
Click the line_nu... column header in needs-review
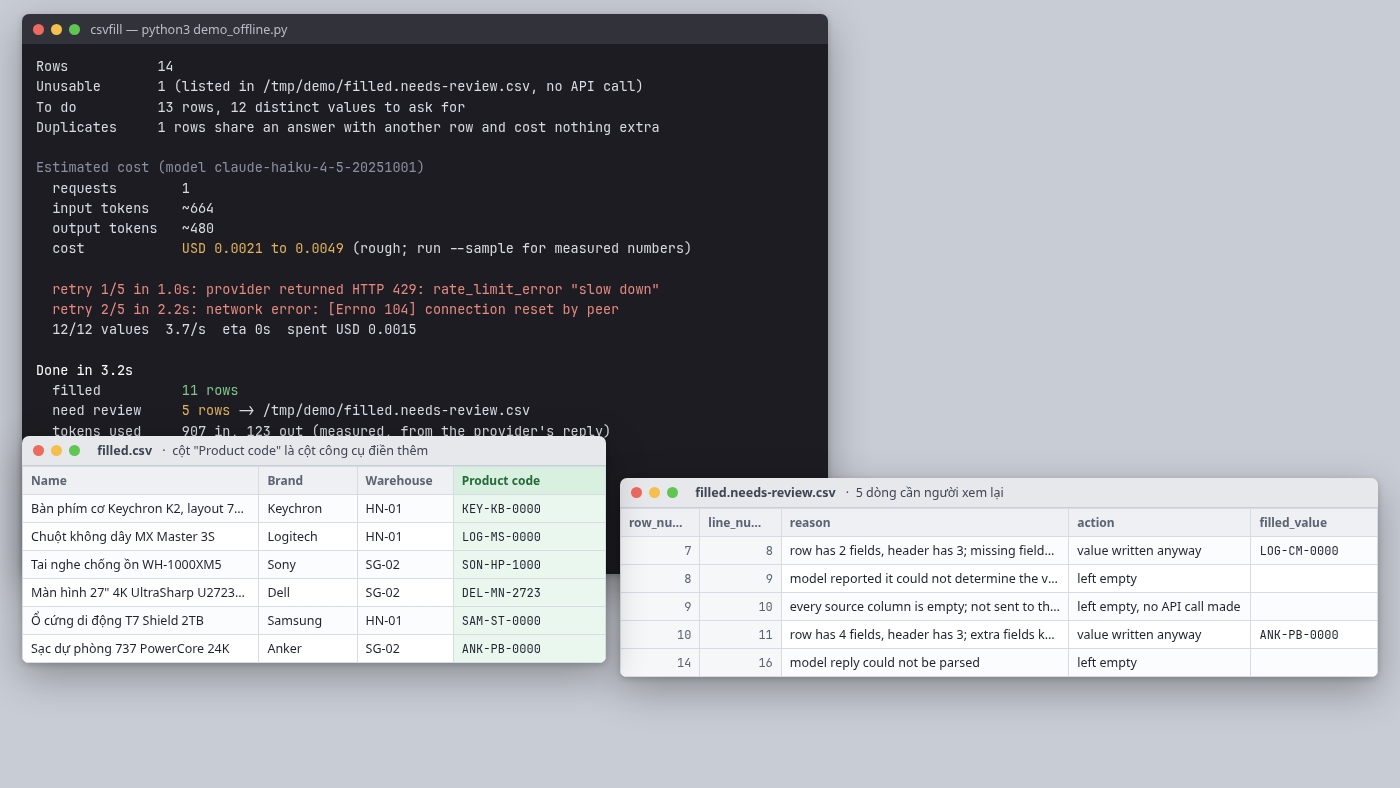[740, 523]
